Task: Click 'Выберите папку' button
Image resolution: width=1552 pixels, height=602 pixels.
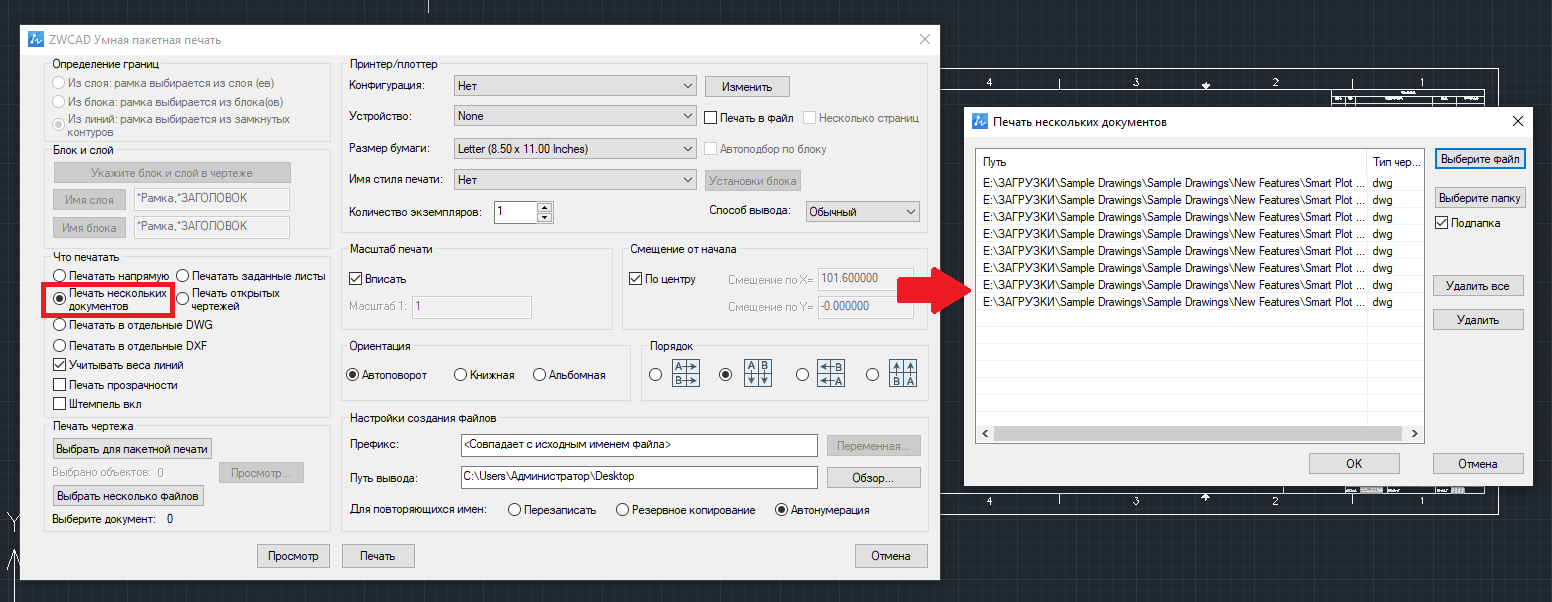Action: pos(1480,198)
